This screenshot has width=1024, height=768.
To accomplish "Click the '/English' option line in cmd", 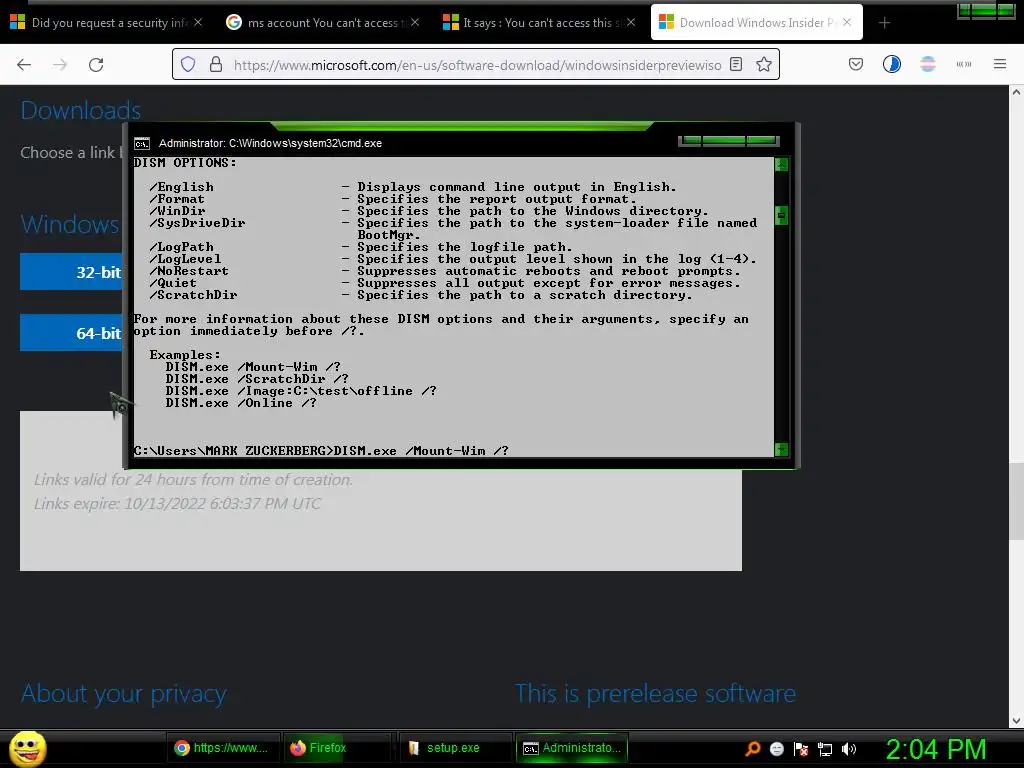I will point(413,187).
